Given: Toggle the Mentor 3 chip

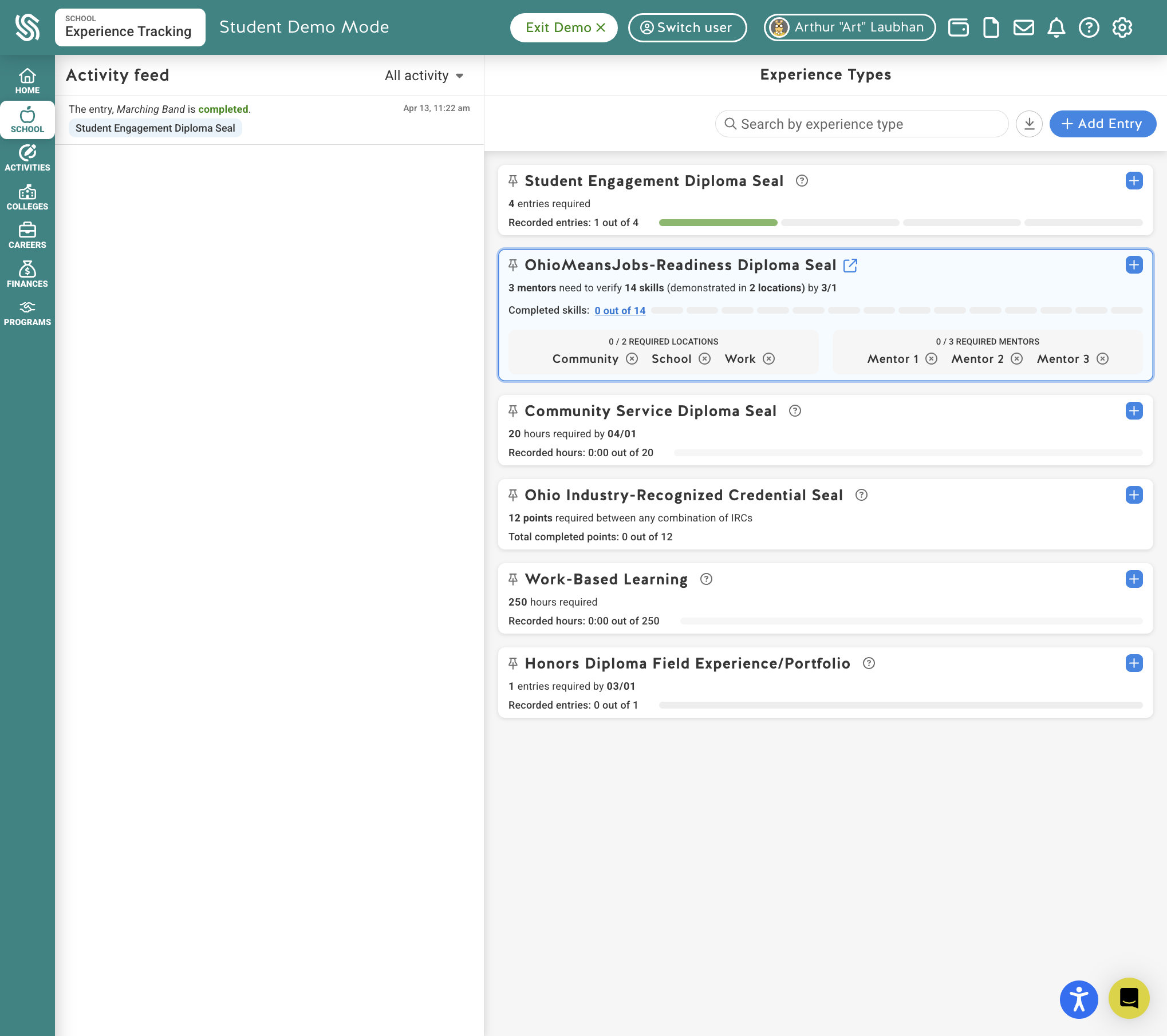Looking at the screenshot, I should click(1073, 359).
